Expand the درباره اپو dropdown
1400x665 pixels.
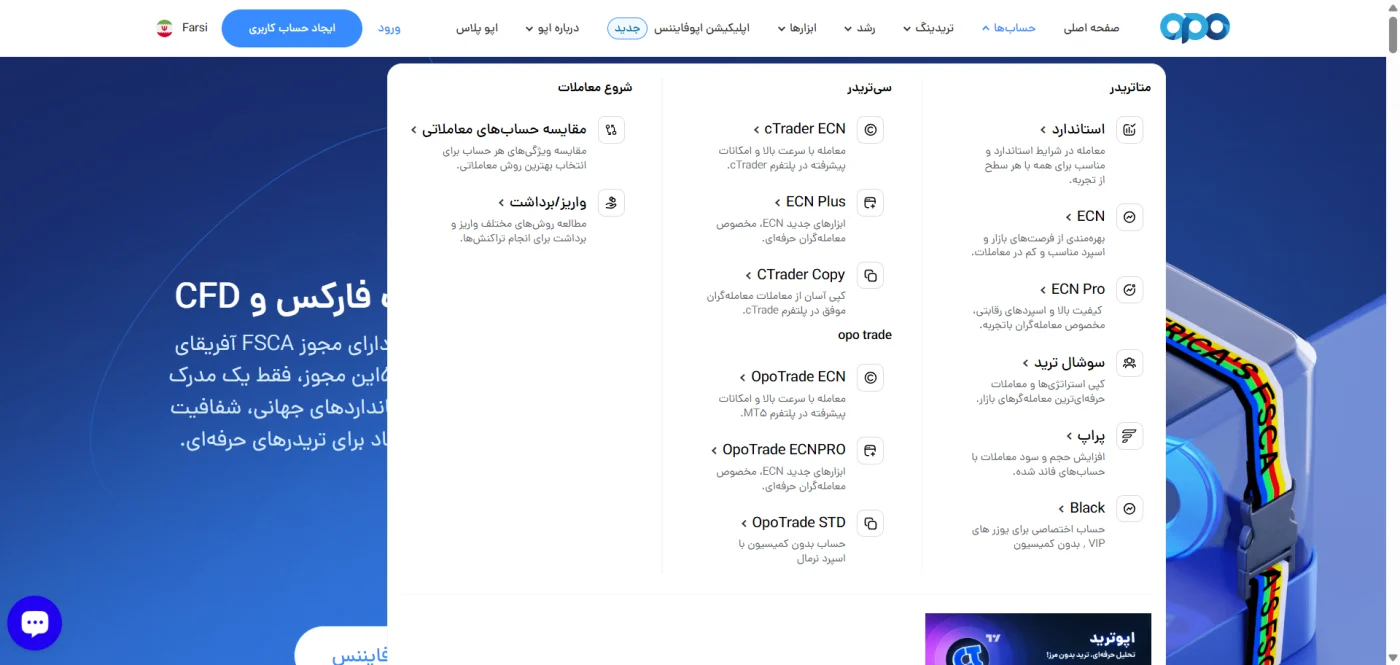pos(553,28)
